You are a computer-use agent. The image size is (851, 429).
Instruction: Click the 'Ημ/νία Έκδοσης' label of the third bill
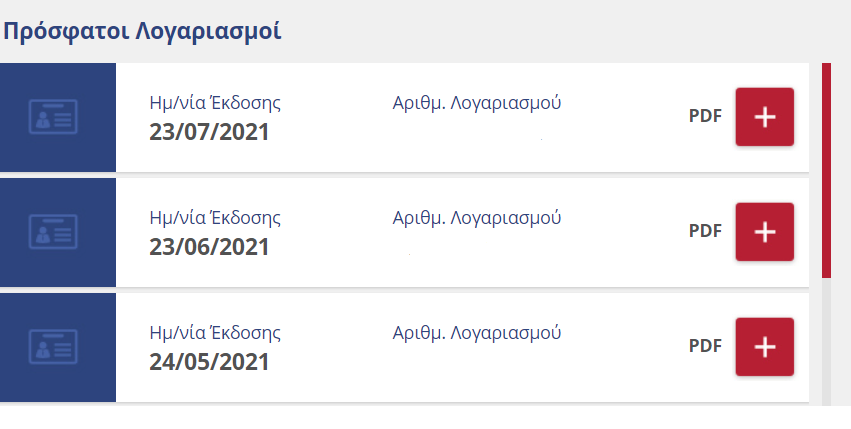tap(215, 333)
